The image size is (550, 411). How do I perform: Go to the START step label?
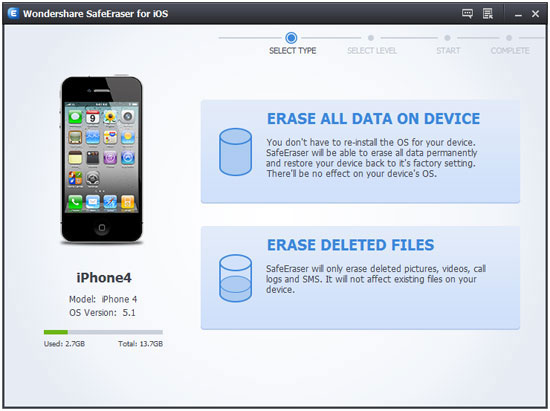pos(448,51)
